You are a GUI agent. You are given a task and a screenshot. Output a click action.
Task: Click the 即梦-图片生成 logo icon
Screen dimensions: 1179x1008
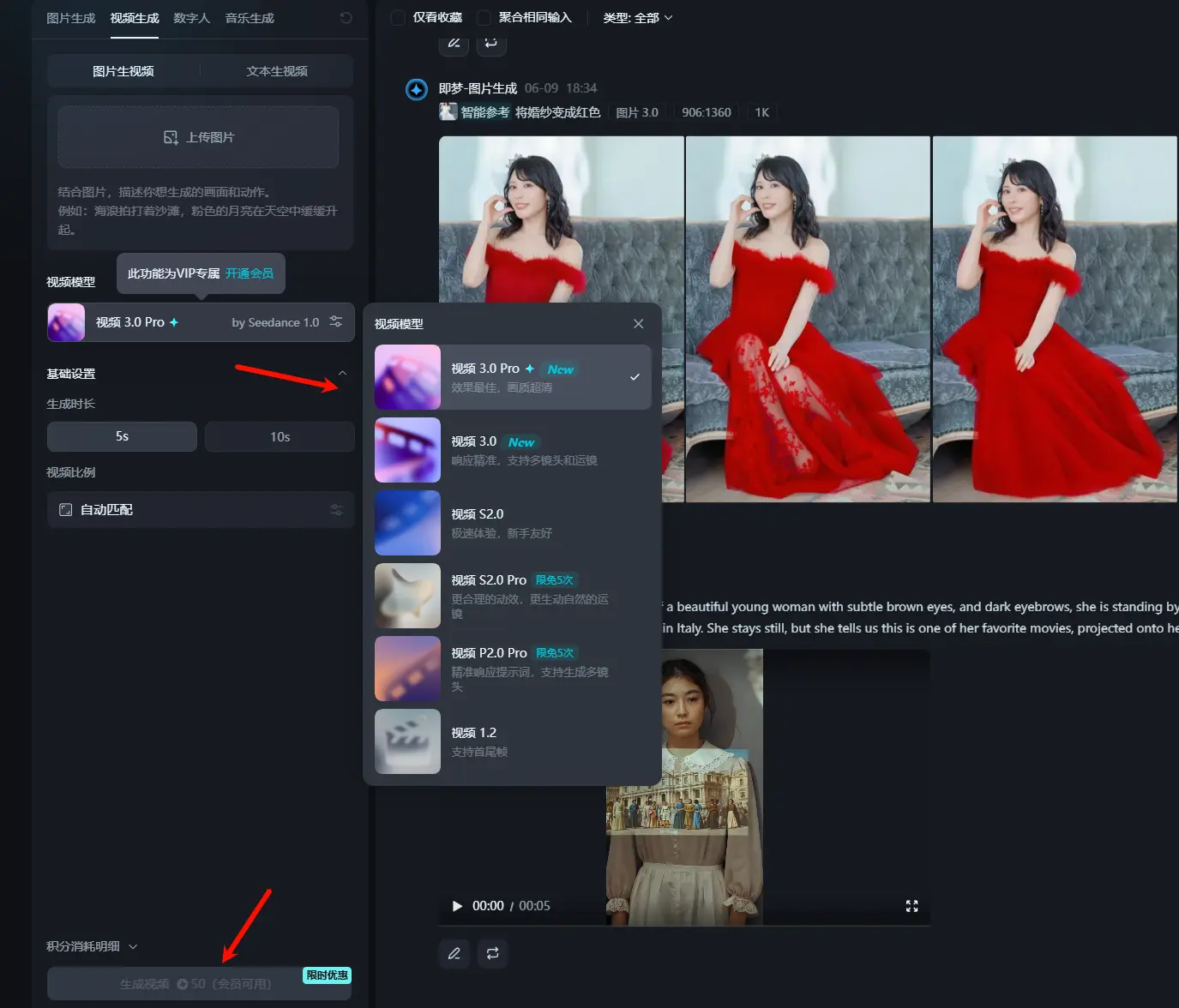tap(416, 87)
